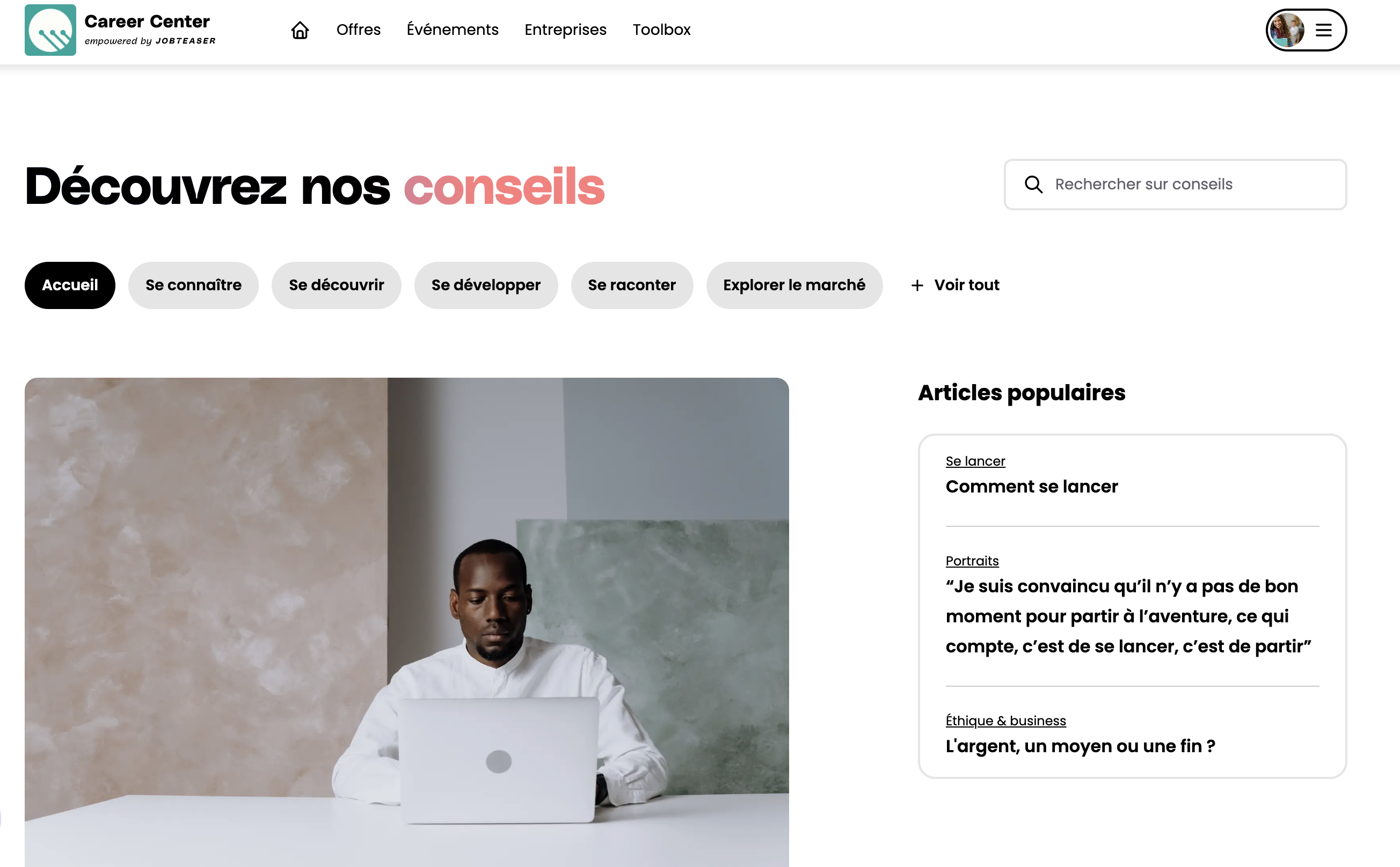
Task: Open the Événements menu item
Action: click(452, 30)
